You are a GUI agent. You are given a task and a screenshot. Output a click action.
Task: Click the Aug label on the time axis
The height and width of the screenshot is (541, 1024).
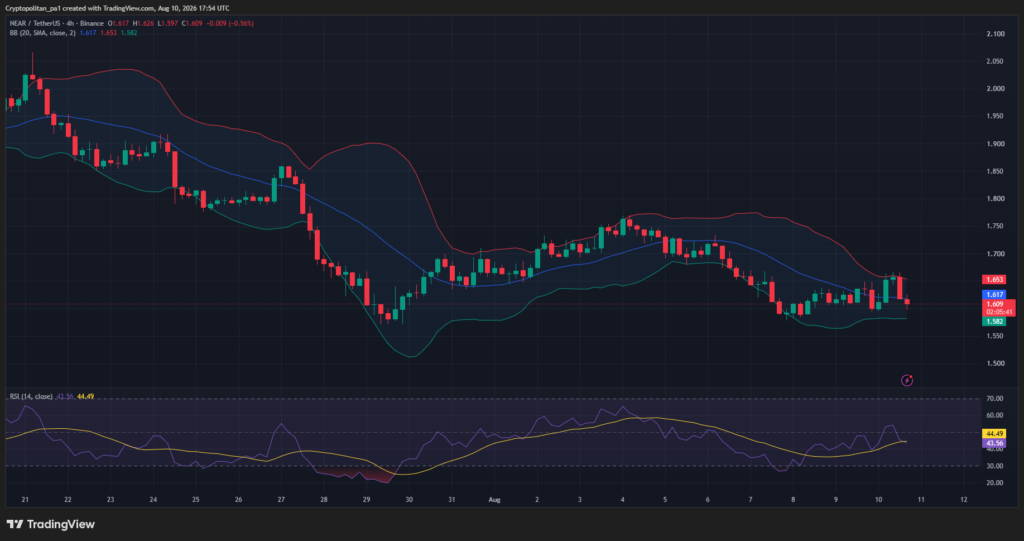pos(494,500)
